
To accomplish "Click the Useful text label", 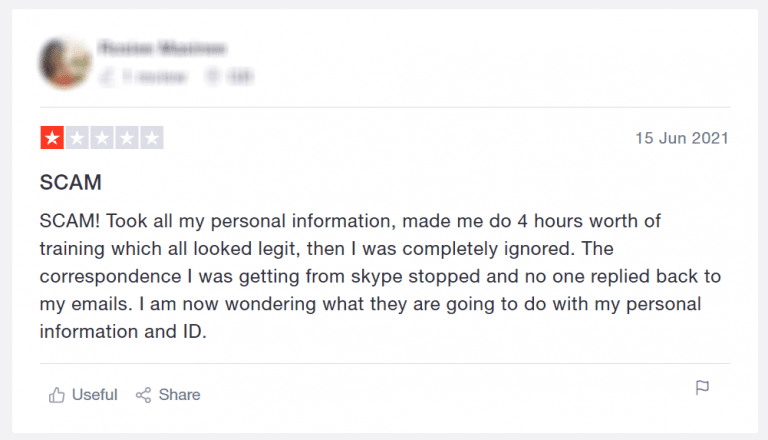I will [x=94, y=395].
